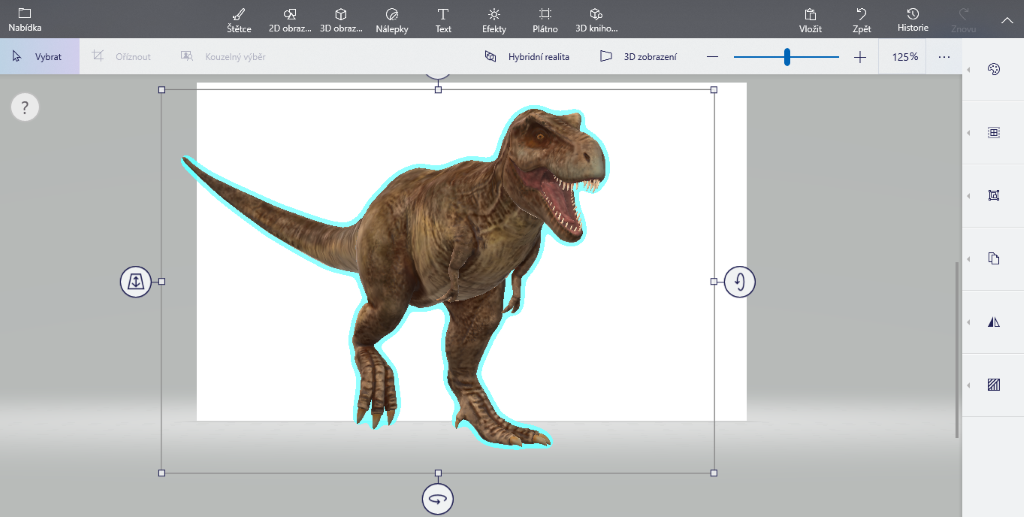Image resolution: width=1024 pixels, height=517 pixels.
Task: Click the Vybrat select button
Action: [x=38, y=57]
